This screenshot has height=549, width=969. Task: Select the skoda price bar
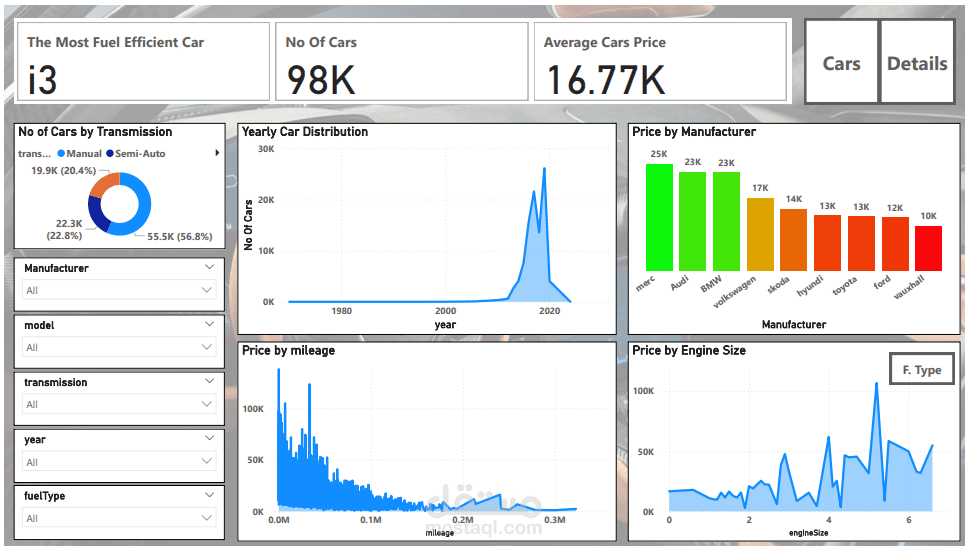(x=793, y=240)
